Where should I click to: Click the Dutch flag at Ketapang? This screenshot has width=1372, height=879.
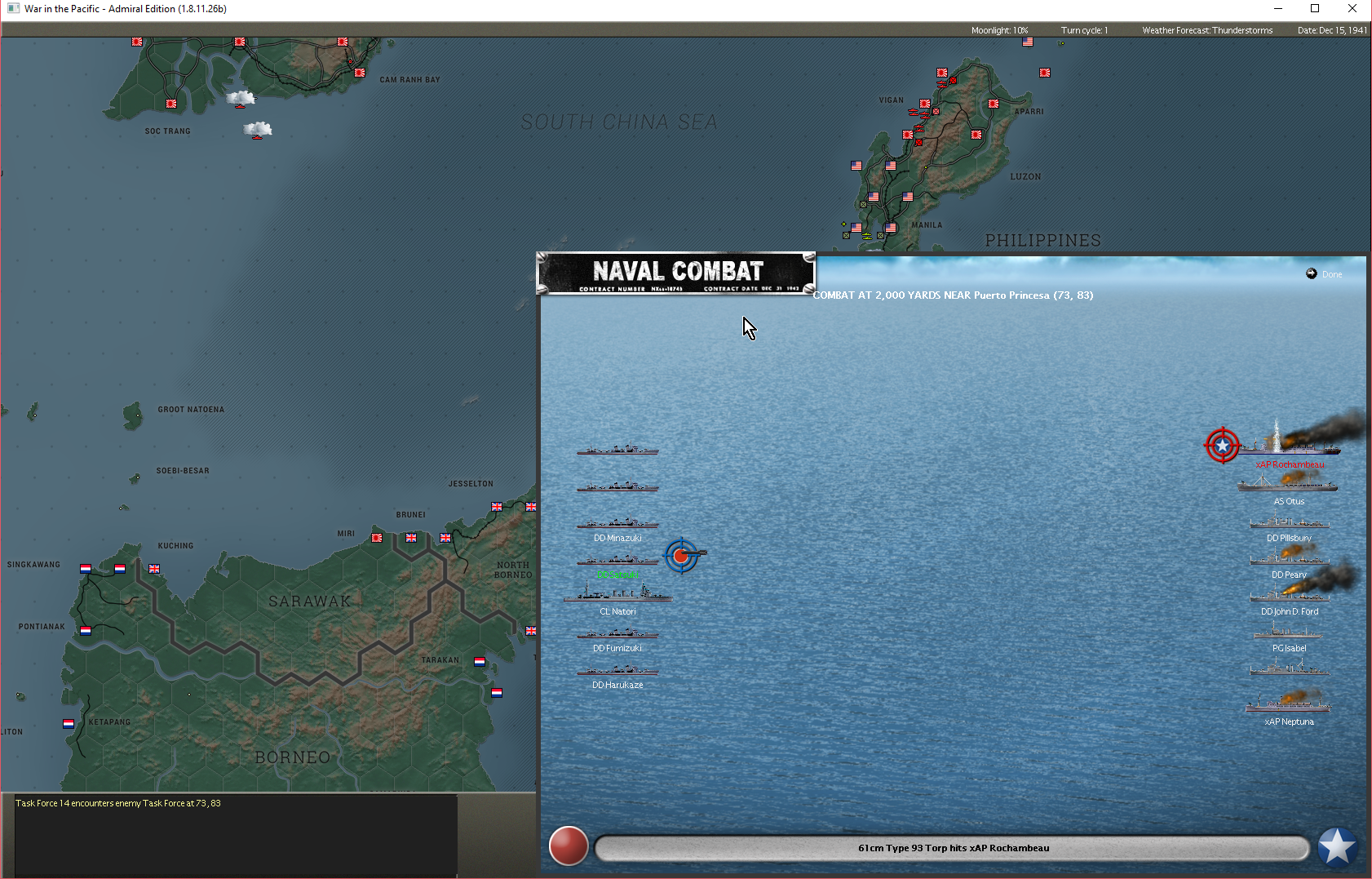[x=69, y=723]
